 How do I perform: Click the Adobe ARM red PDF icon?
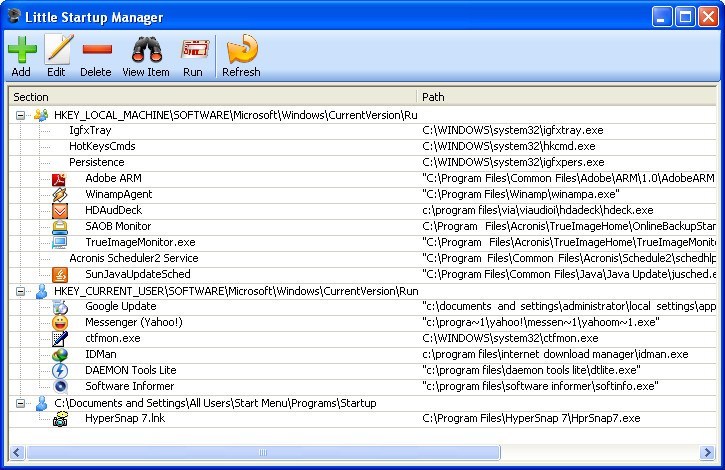[x=59, y=179]
